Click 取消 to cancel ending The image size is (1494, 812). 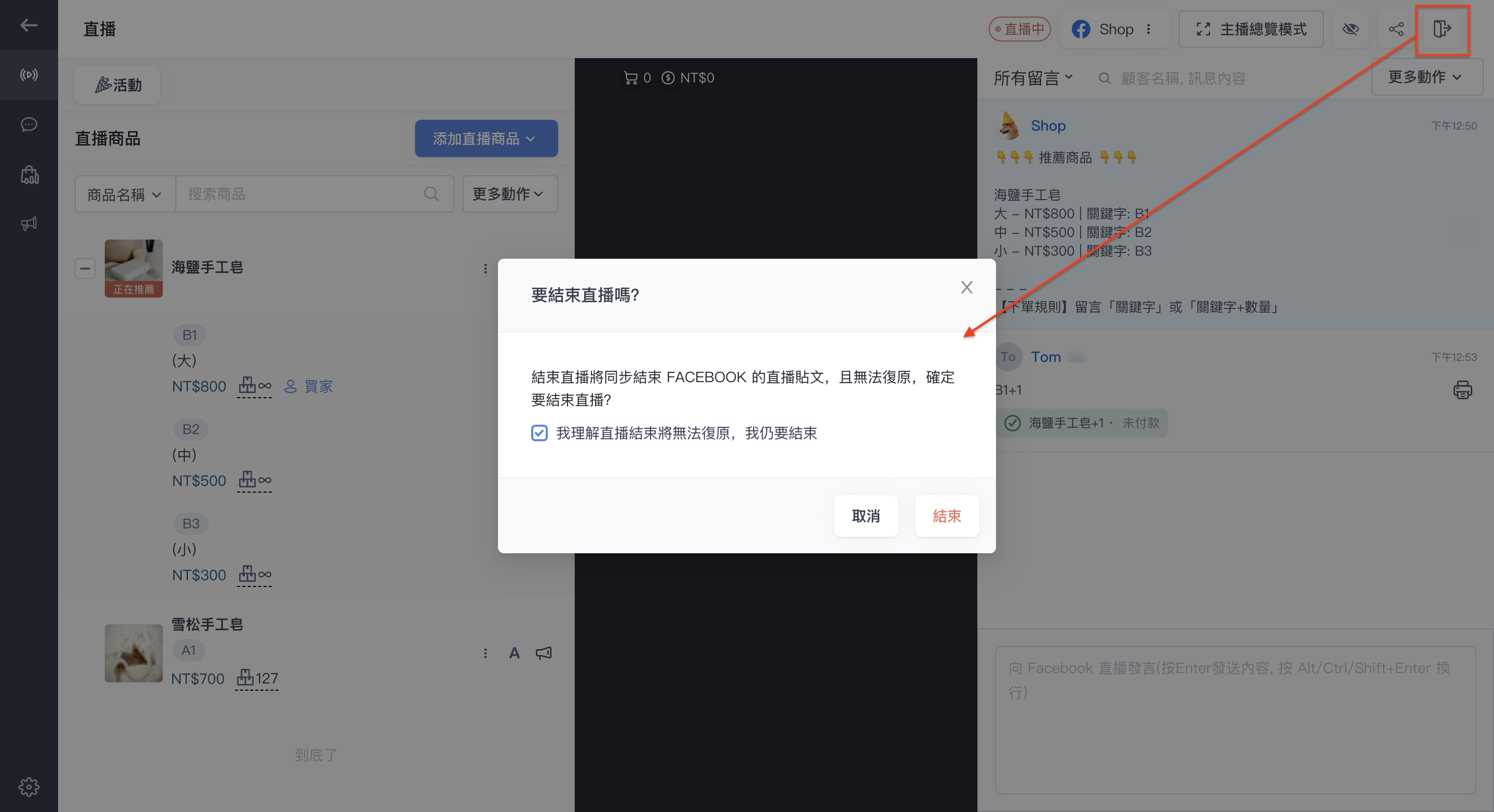(x=865, y=516)
